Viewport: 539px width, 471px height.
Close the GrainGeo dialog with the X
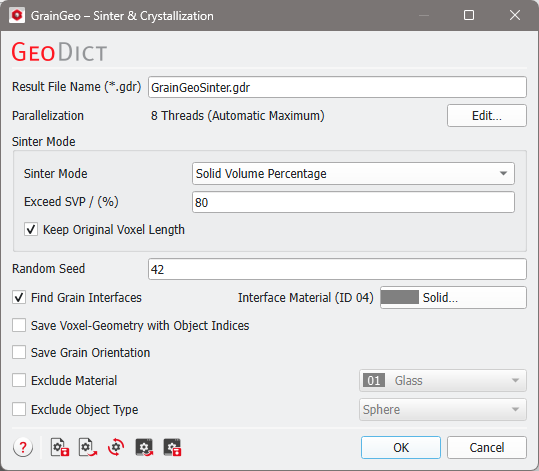tap(515, 15)
